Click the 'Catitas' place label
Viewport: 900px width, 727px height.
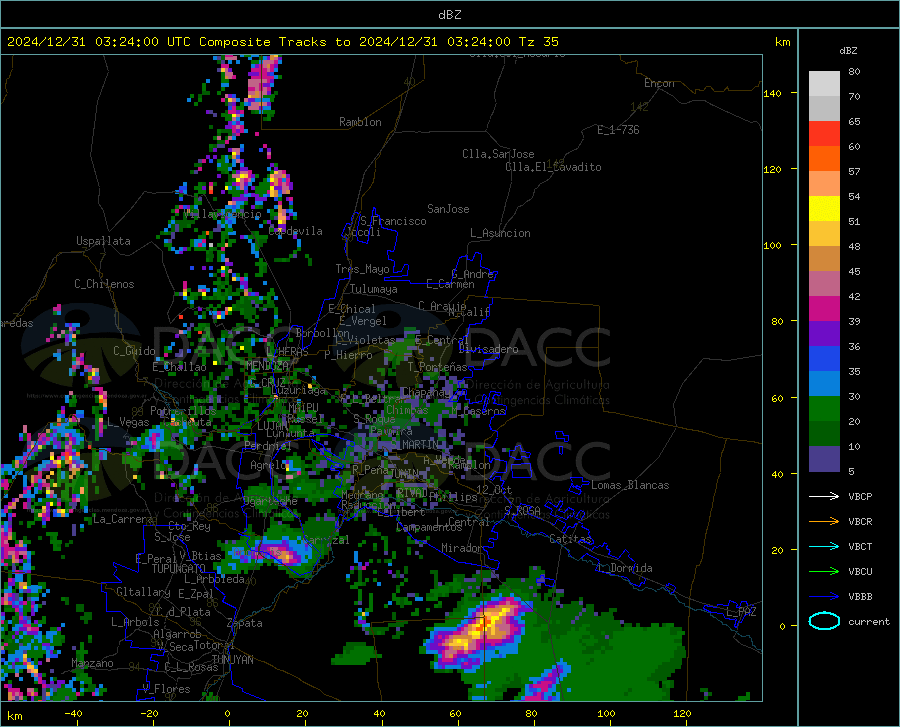tap(571, 539)
